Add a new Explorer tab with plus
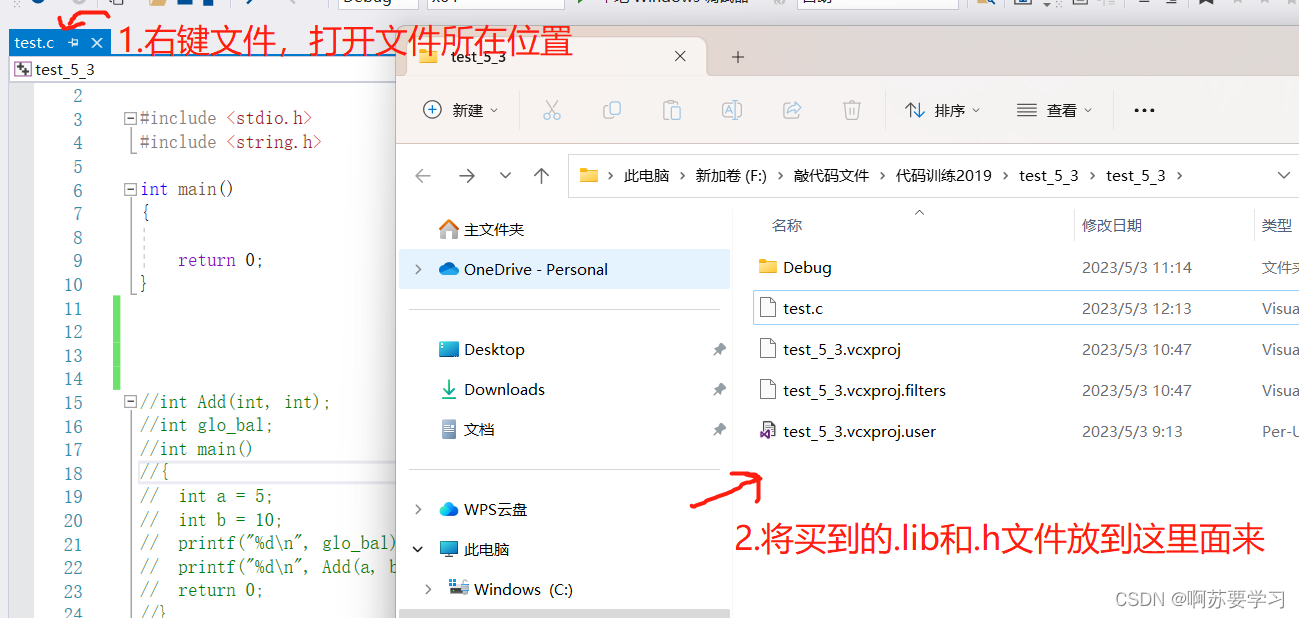 pos(738,57)
